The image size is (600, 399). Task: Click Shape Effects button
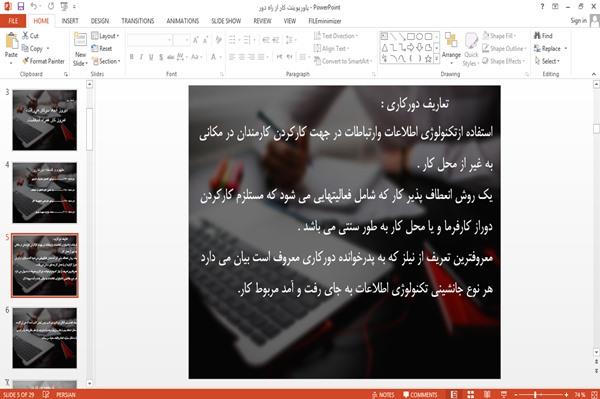pyautogui.click(x=503, y=61)
